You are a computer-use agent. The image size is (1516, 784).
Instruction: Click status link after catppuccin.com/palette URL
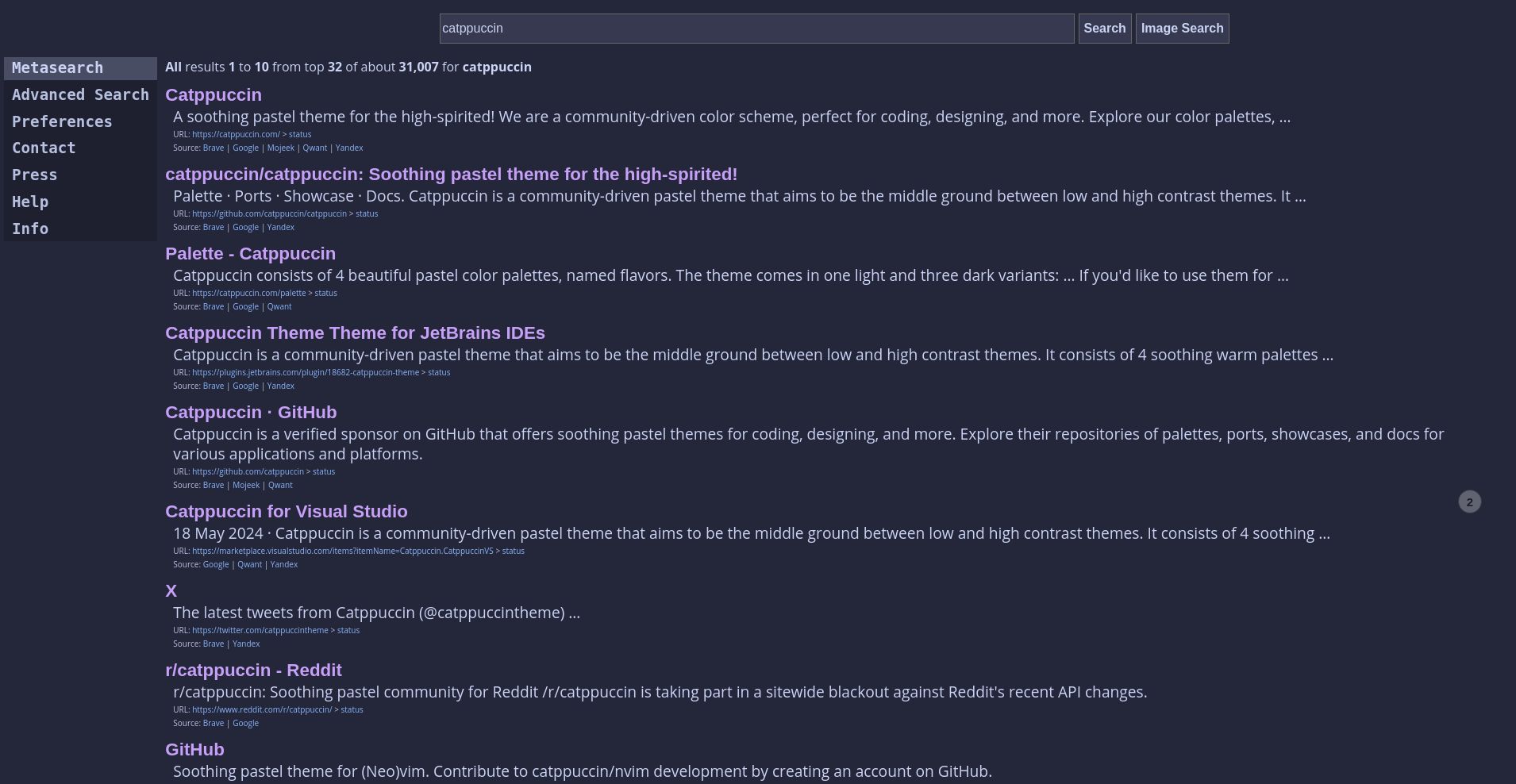pyautogui.click(x=325, y=293)
